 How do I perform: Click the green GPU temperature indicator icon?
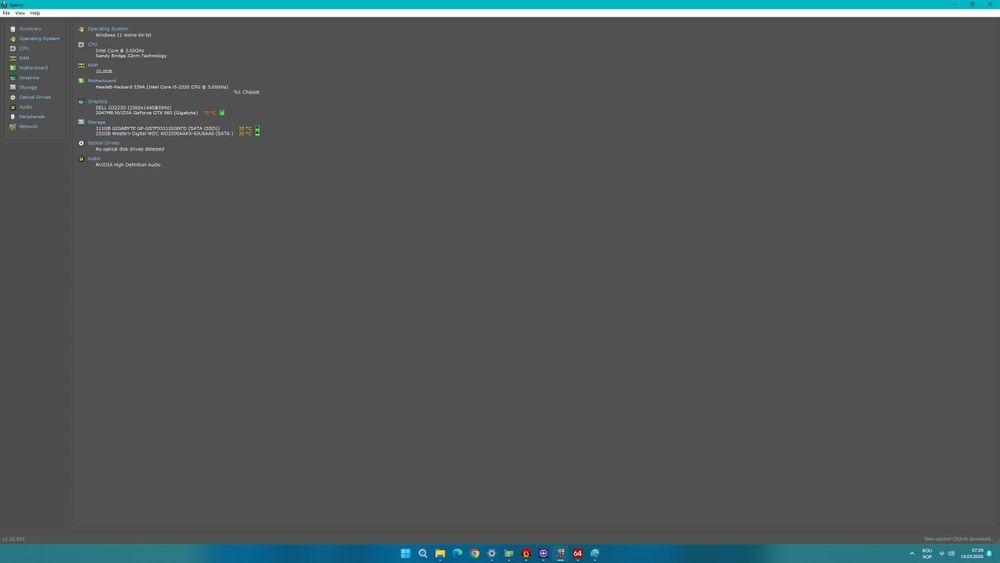coord(222,113)
